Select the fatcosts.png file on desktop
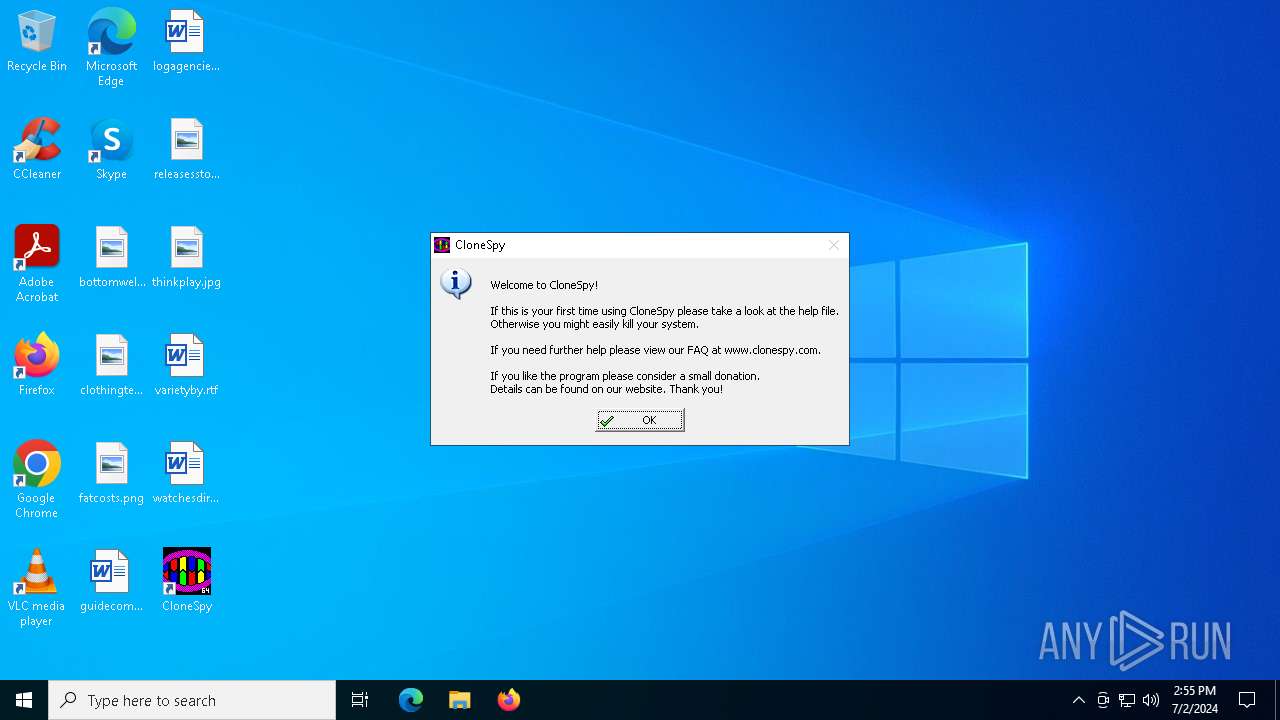This screenshot has height=720, width=1280. click(x=112, y=474)
